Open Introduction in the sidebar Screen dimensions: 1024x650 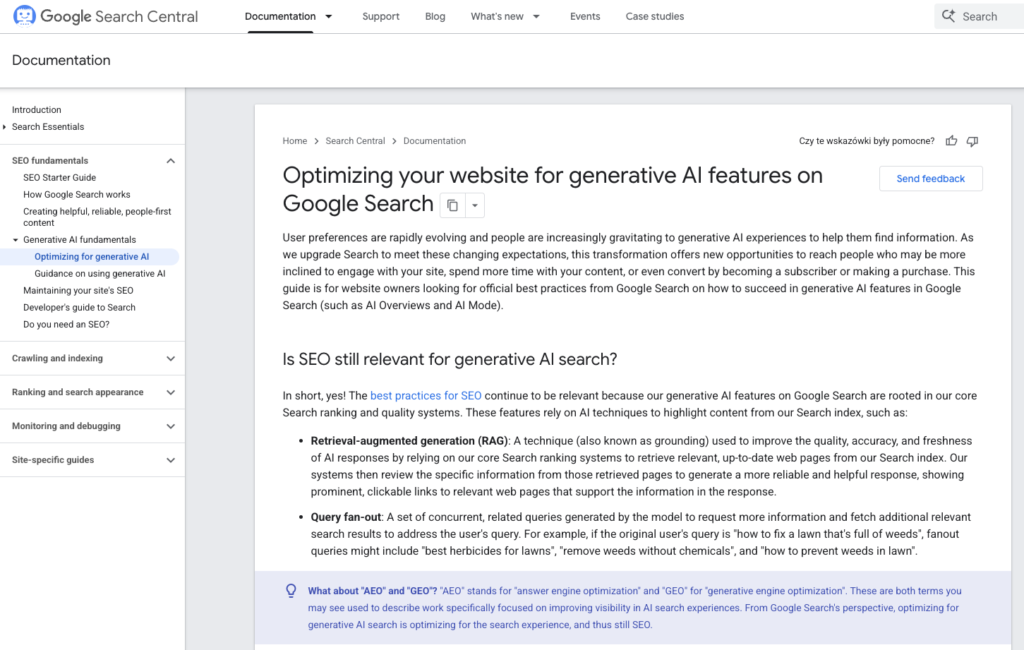pyautogui.click(x=37, y=110)
